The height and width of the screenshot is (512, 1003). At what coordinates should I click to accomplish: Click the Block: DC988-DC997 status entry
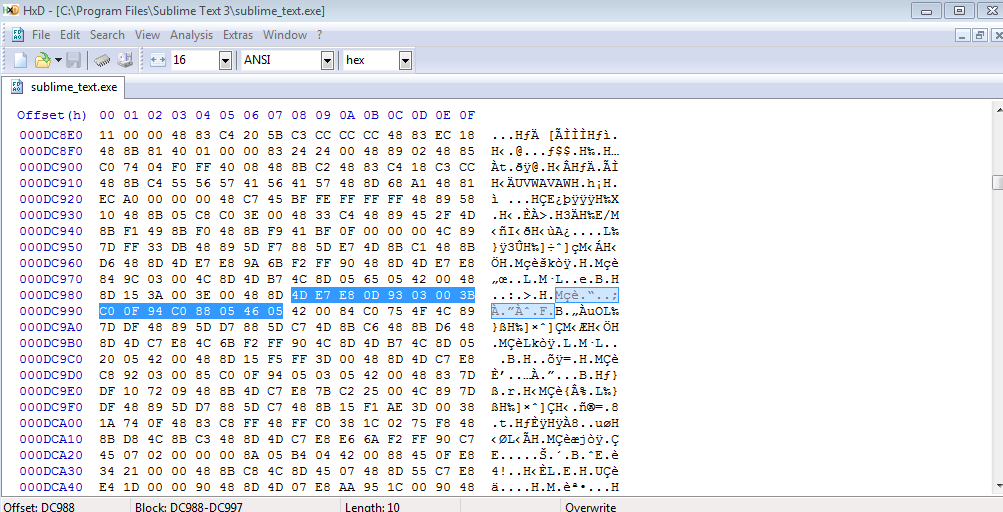(189, 507)
